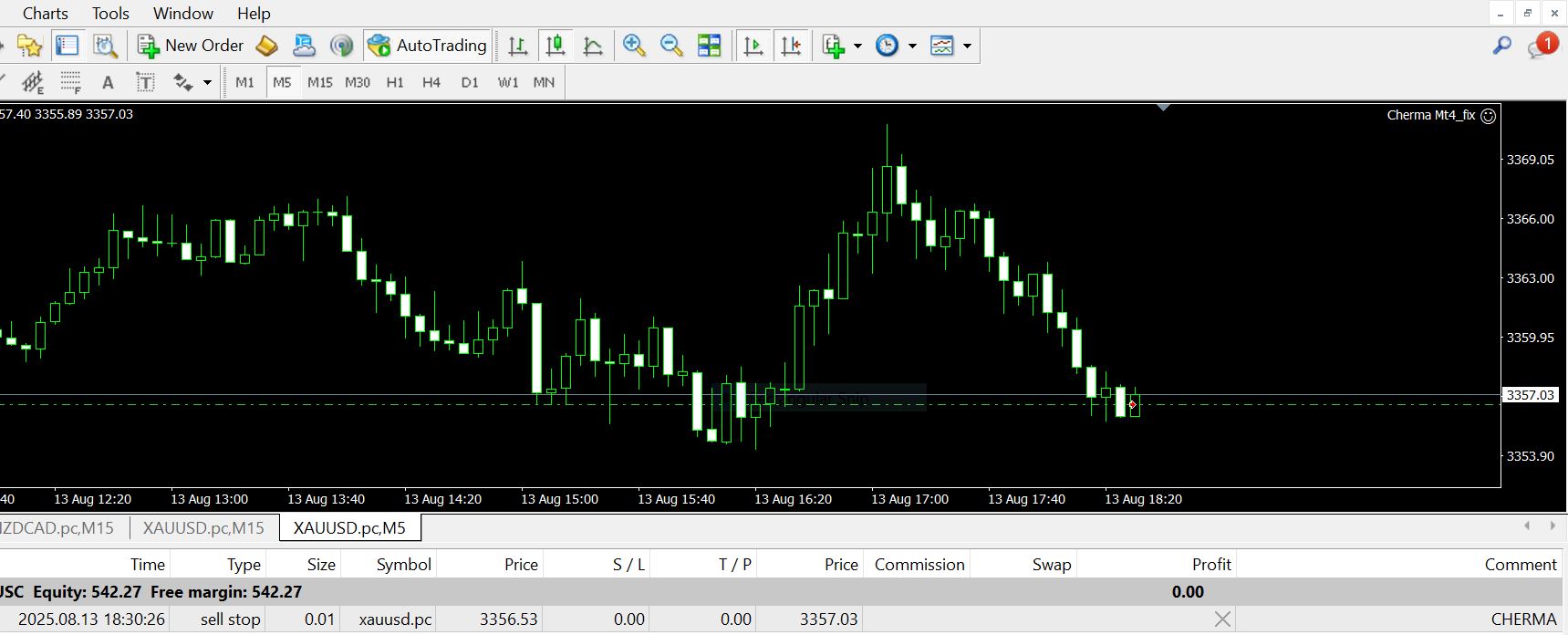Click the New Order button
Viewport: 1568px width, 635px height.
(x=191, y=46)
